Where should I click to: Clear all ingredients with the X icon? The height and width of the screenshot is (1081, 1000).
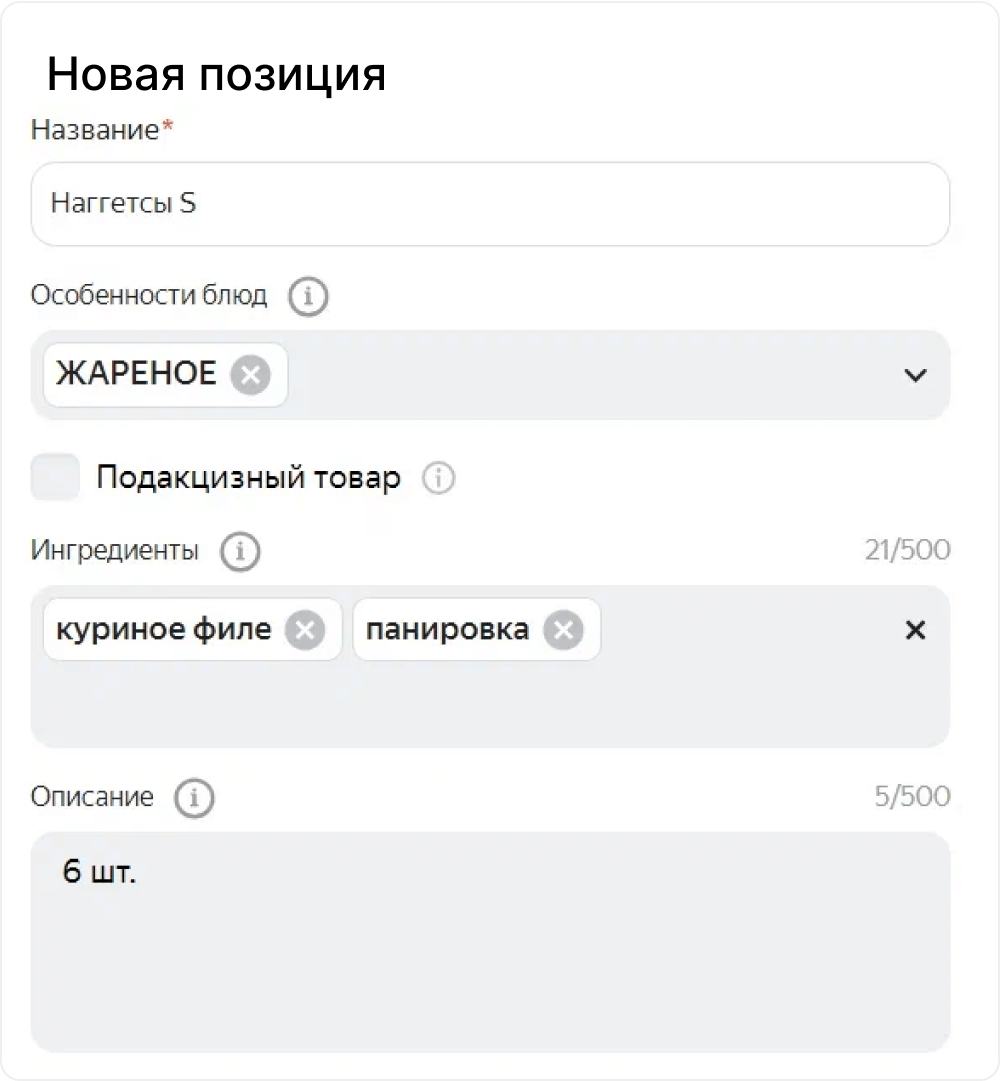[x=915, y=629]
